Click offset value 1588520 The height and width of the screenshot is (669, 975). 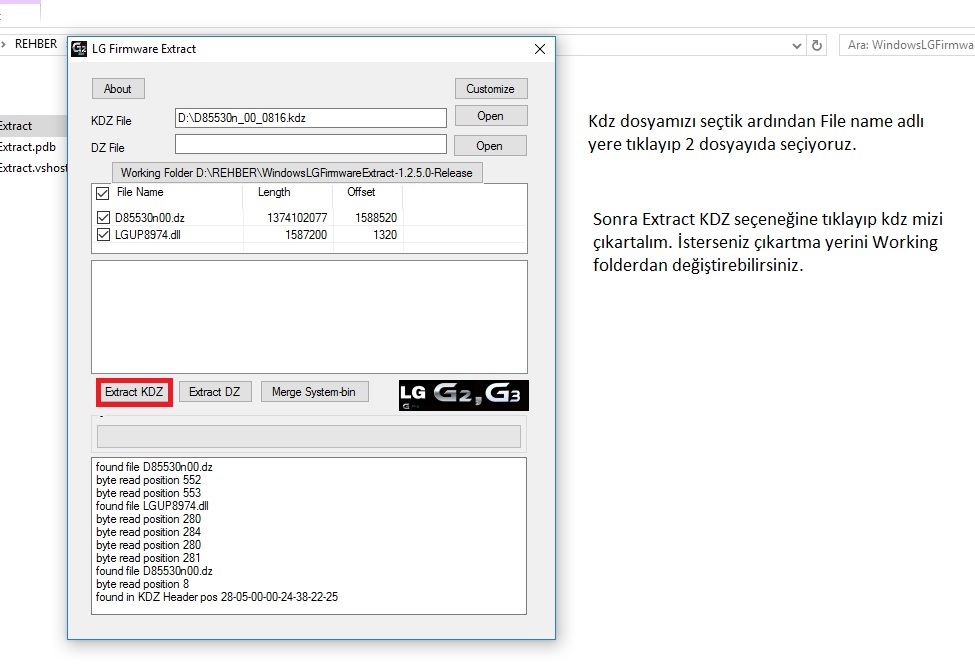pos(376,218)
